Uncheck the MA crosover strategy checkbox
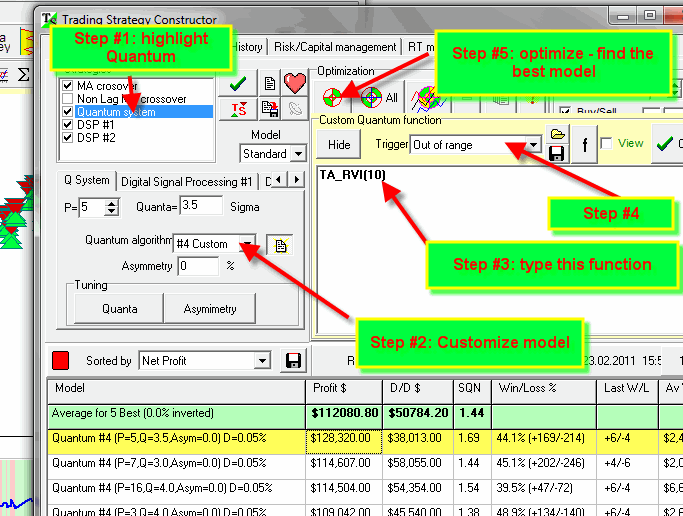 pyautogui.click(x=68, y=87)
